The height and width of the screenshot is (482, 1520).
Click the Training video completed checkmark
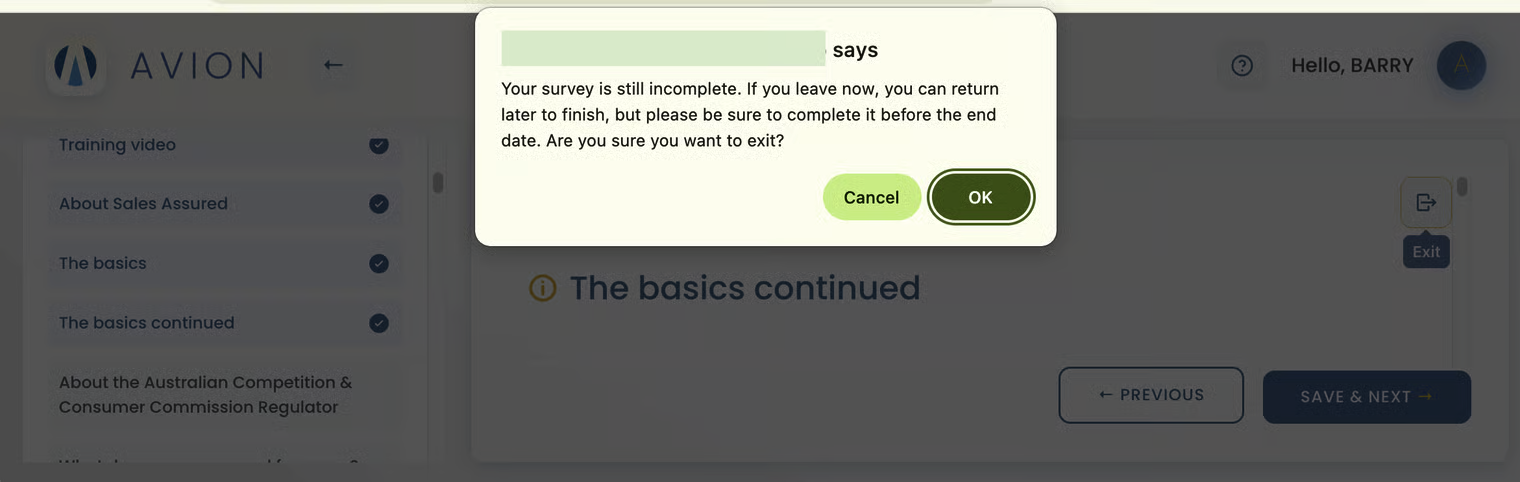click(x=379, y=145)
